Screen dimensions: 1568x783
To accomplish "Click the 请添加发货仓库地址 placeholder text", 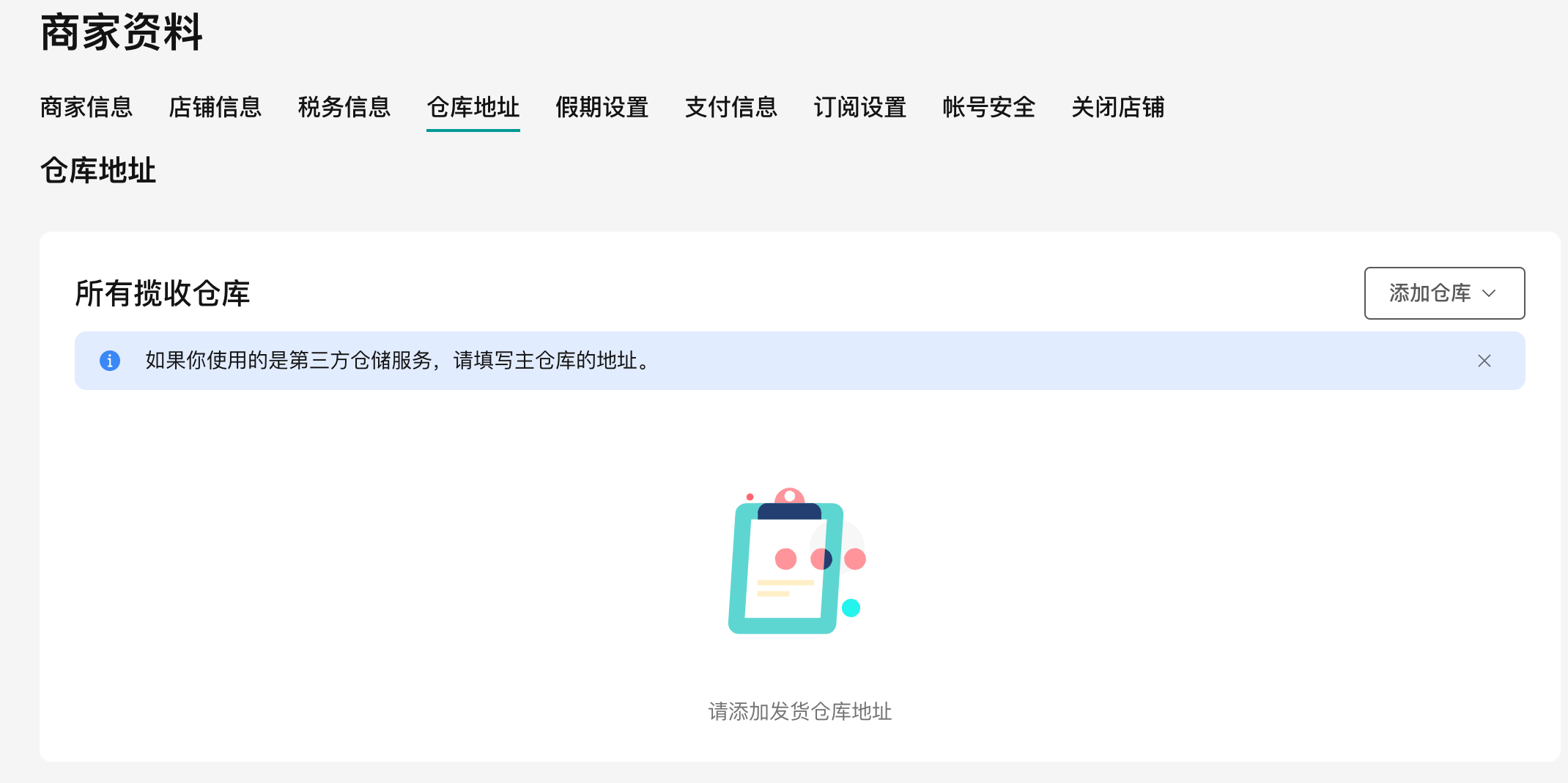I will (800, 711).
